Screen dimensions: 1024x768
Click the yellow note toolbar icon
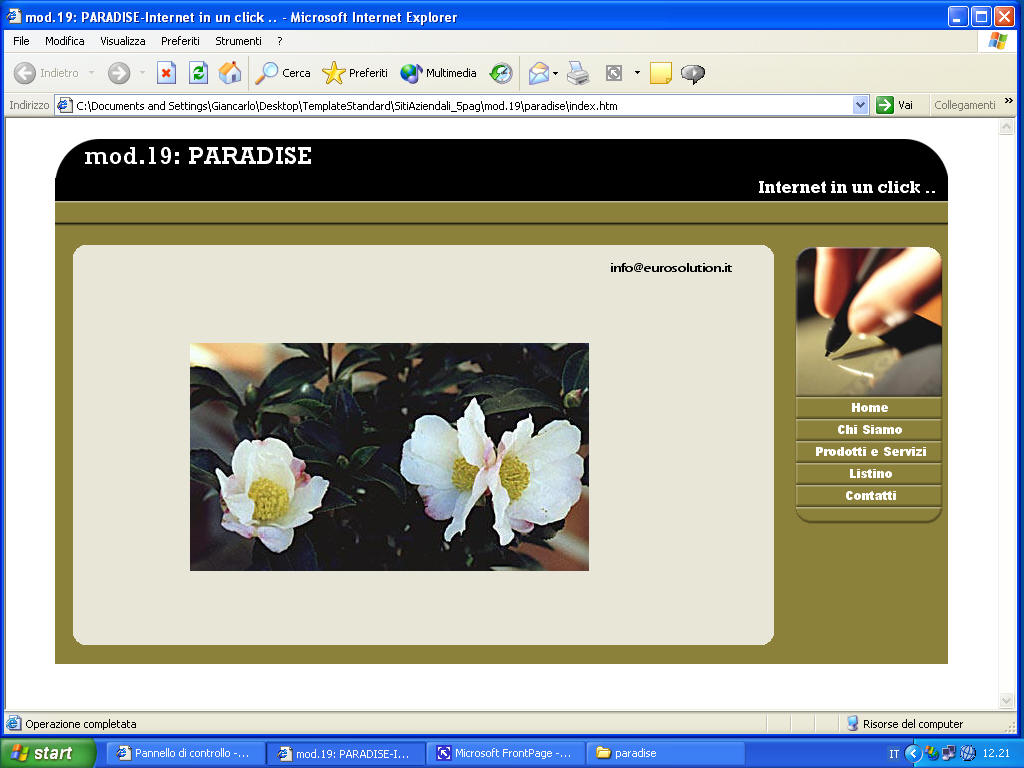(x=661, y=73)
